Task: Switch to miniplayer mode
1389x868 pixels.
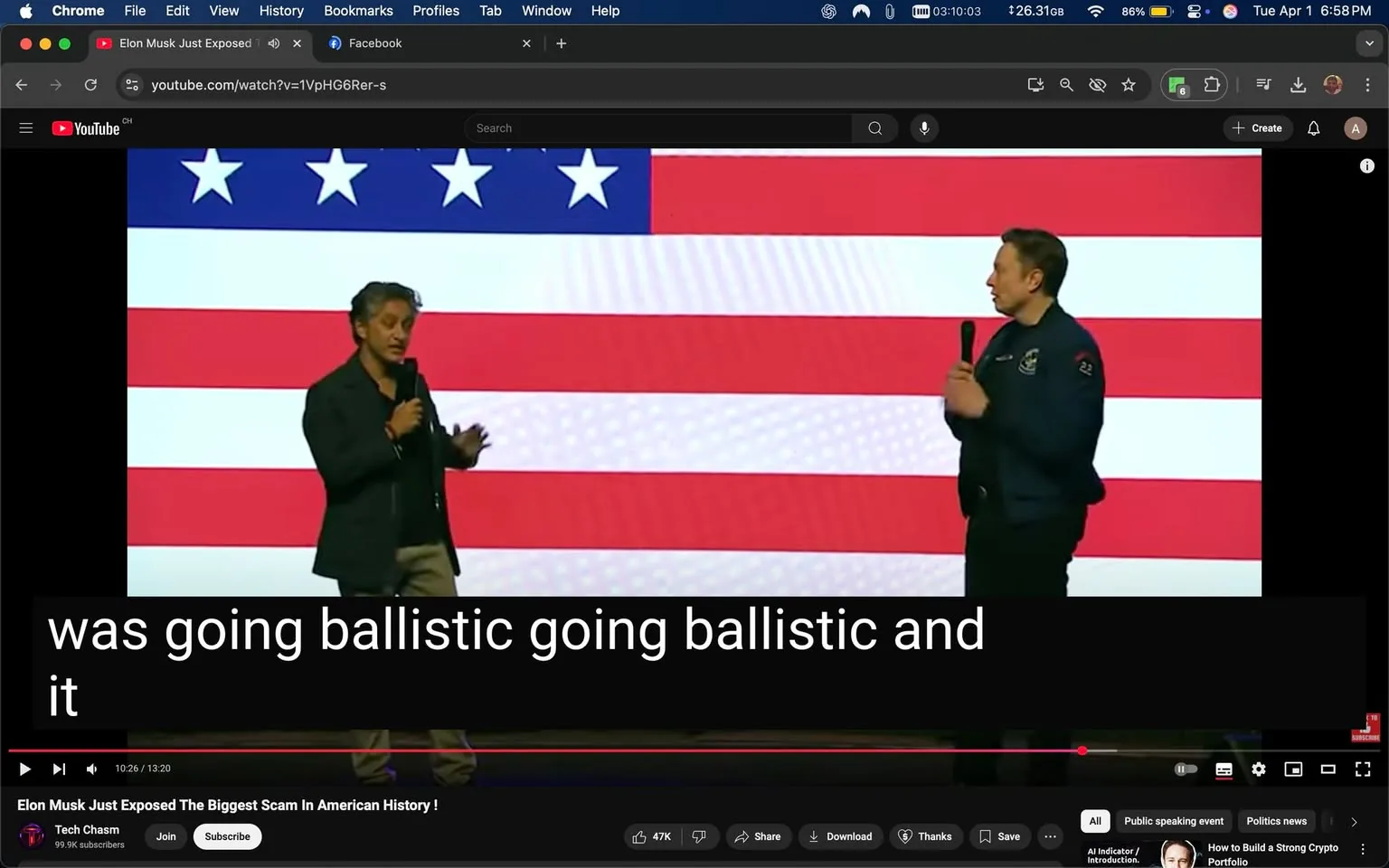Action: pos(1293,769)
